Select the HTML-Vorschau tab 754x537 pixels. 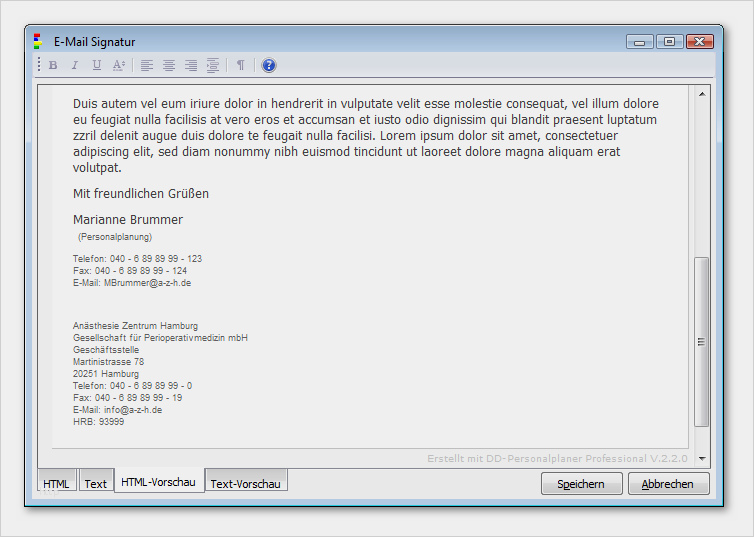pyautogui.click(x=158, y=481)
